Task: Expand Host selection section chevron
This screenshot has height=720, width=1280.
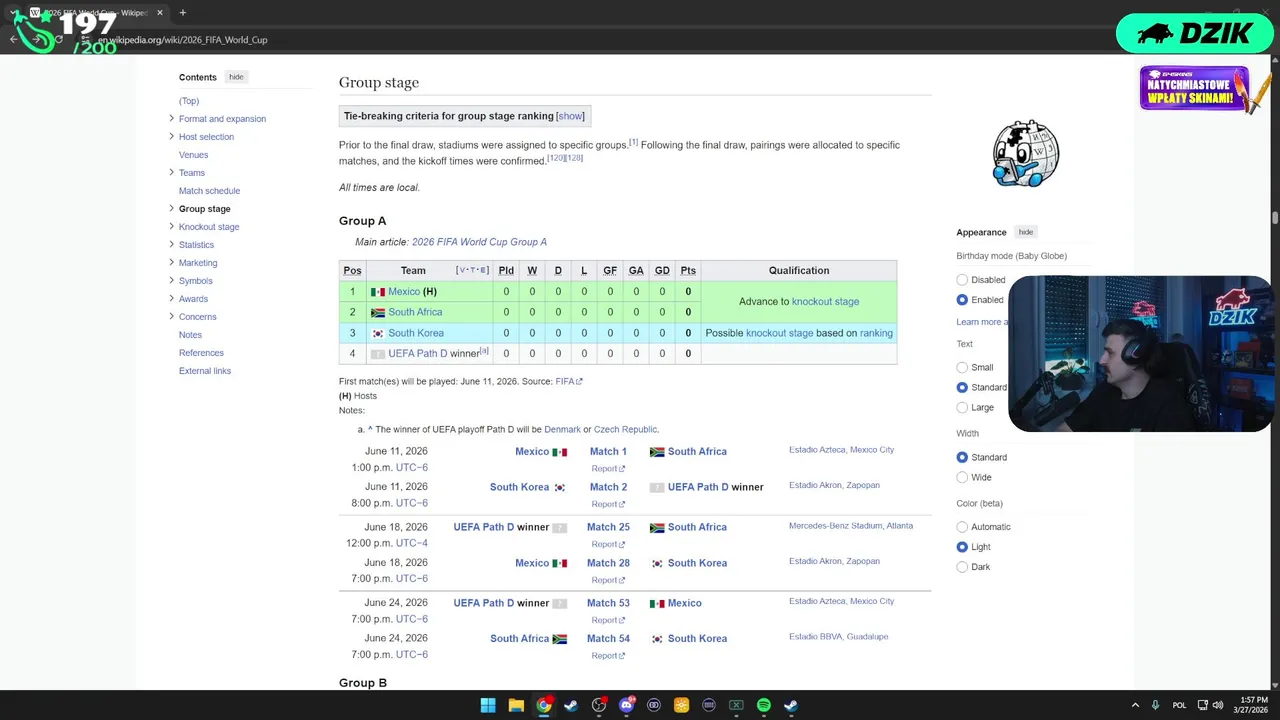Action: pyautogui.click(x=171, y=137)
